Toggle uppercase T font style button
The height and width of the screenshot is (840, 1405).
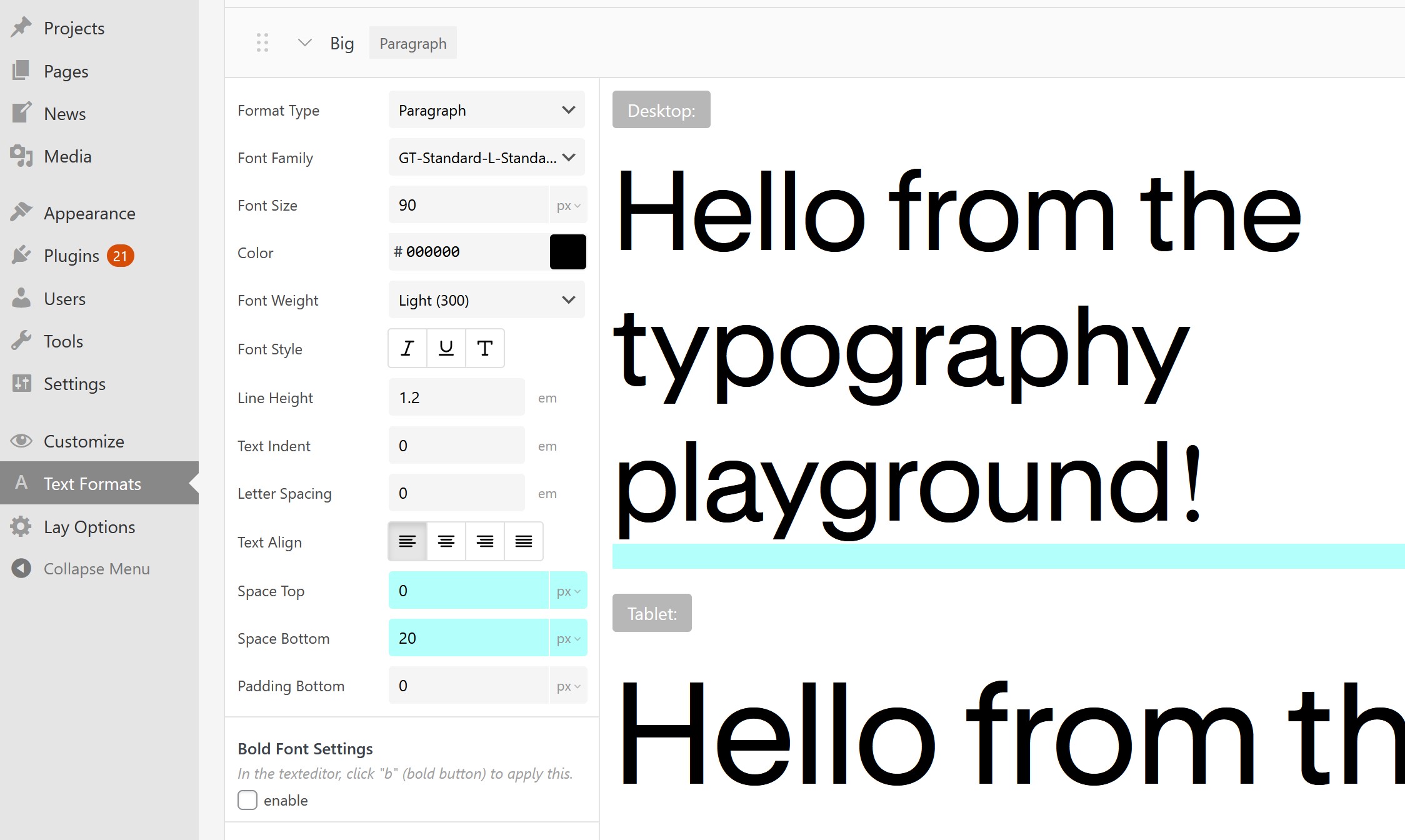coord(485,348)
